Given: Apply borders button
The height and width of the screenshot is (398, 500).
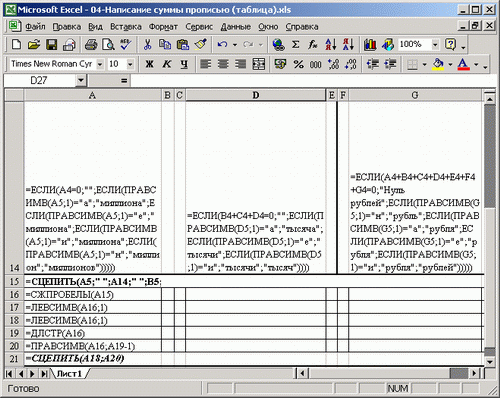Looking at the screenshot, I should 413,64.
